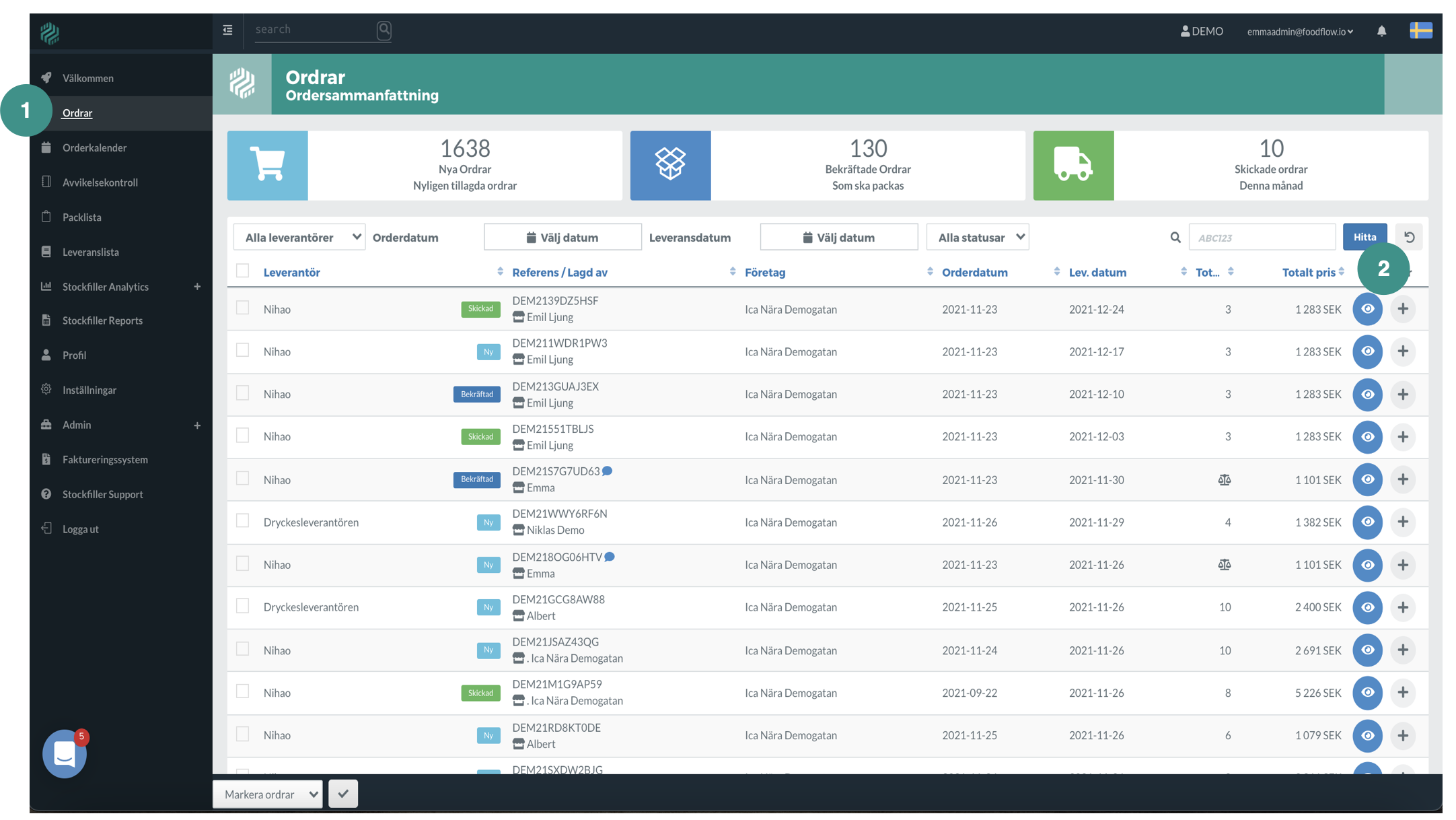Open the Alla statusar dropdown
The width and height of the screenshot is (1456, 820).
[978, 237]
